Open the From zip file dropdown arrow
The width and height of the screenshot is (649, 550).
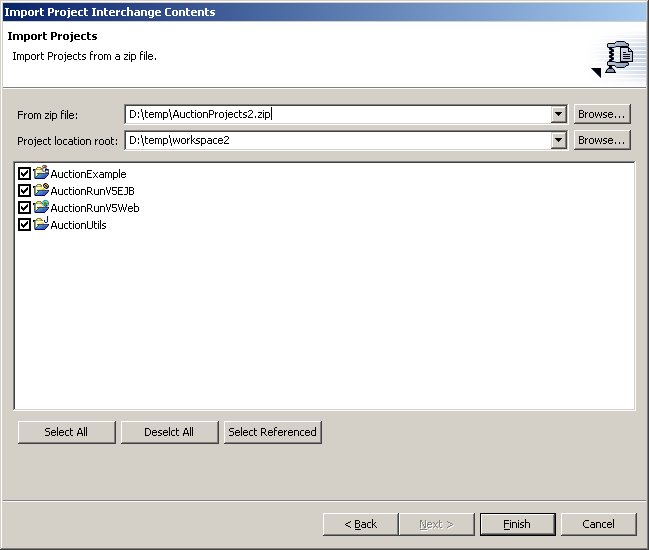pos(558,114)
